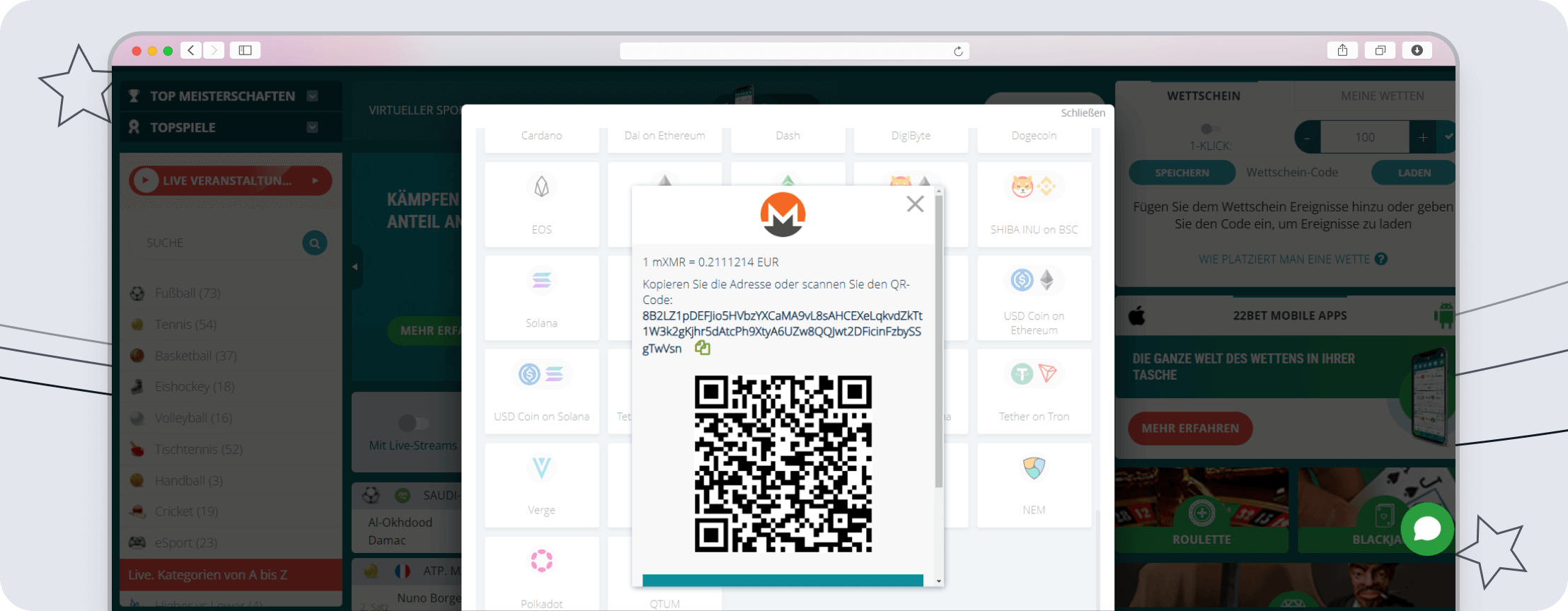
Task: Open Wie platziert man eine Wette link
Action: (x=1284, y=259)
